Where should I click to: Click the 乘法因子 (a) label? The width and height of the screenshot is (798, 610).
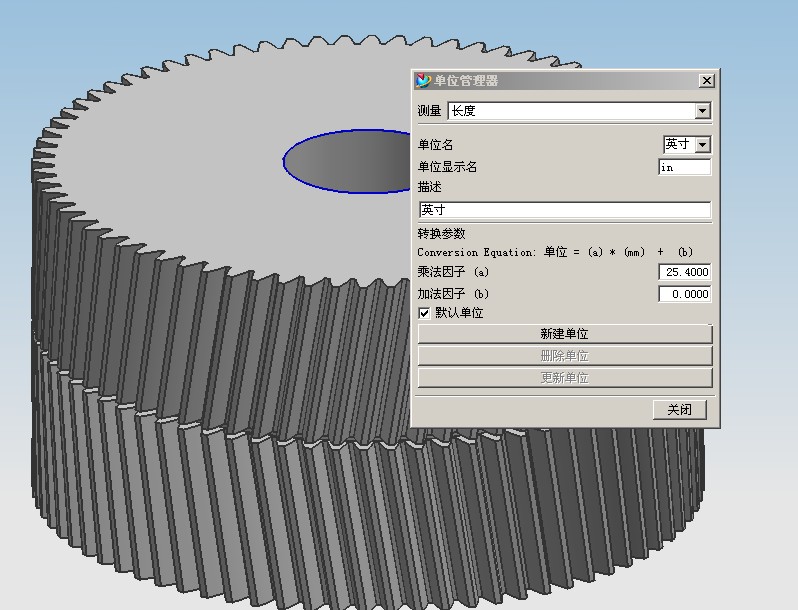pos(453,272)
